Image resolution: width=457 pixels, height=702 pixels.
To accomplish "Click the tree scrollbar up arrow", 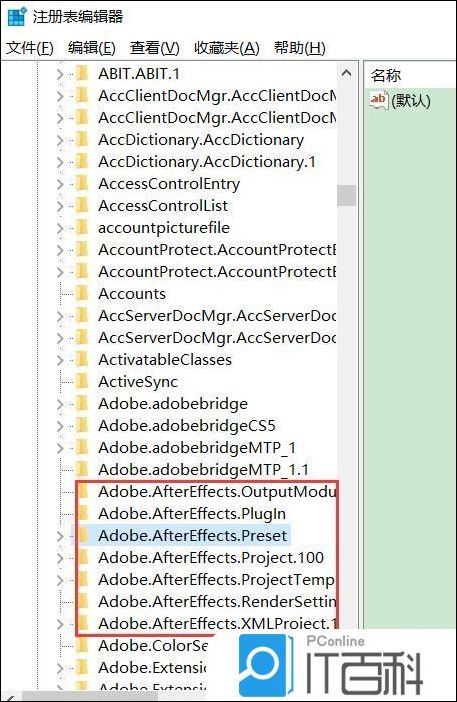I will 346,73.
